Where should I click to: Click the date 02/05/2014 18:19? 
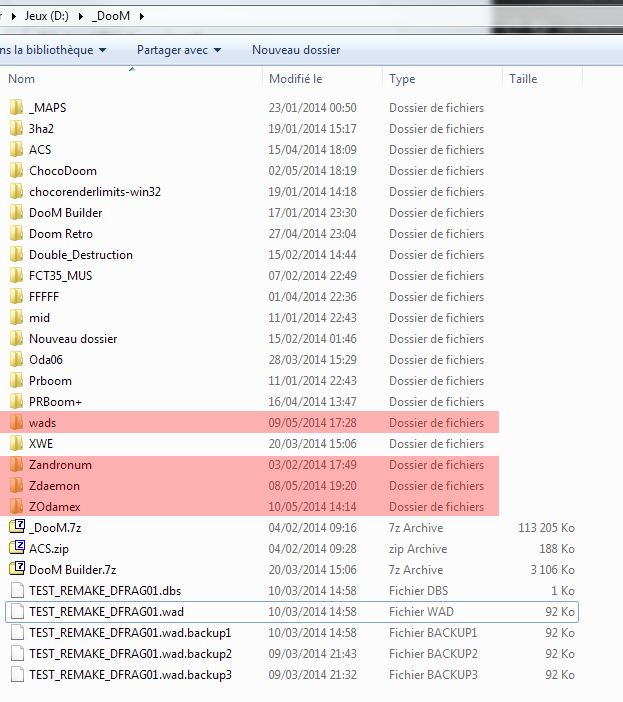(312, 171)
